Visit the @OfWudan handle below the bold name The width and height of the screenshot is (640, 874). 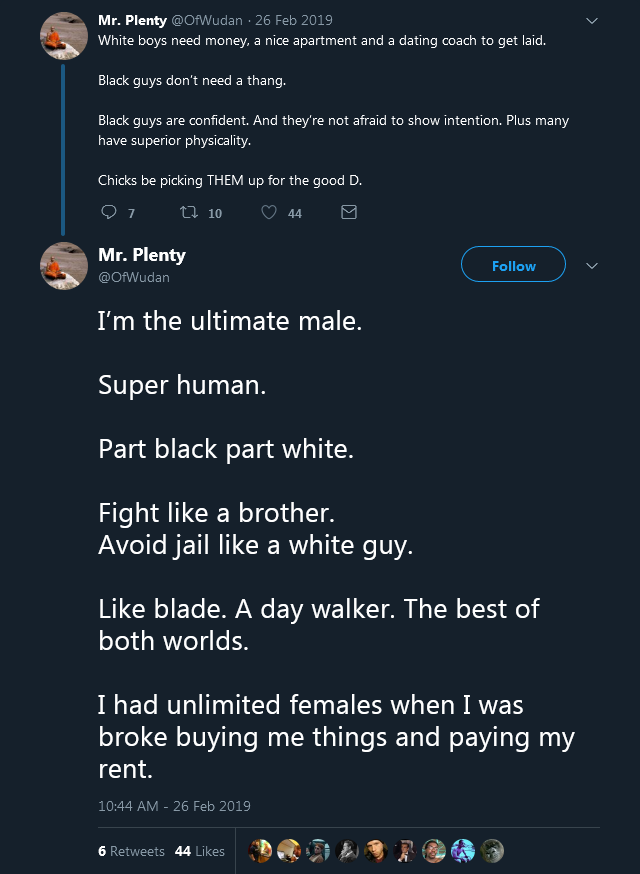pos(133,277)
